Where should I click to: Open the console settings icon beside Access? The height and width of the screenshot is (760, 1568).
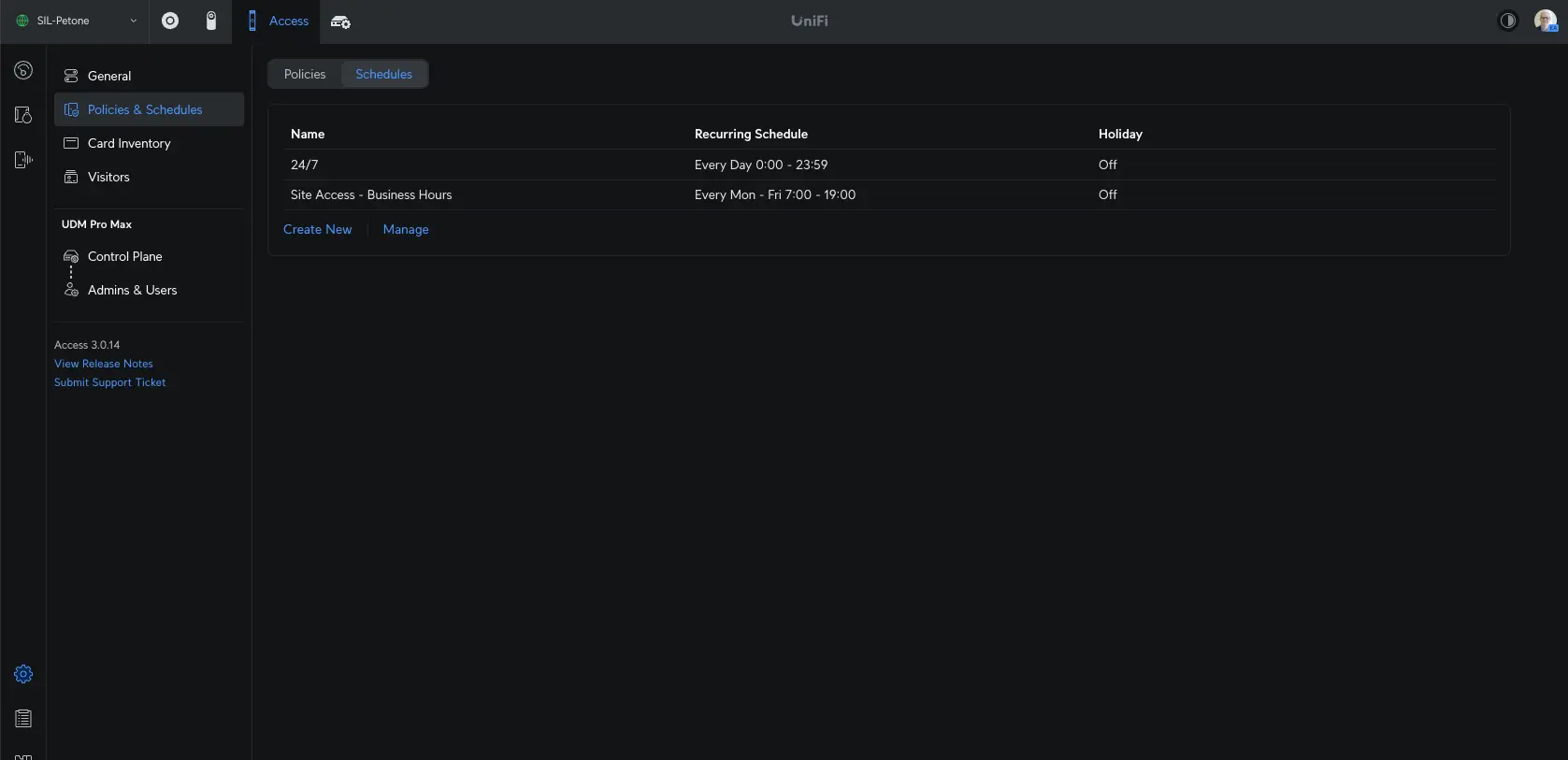(340, 22)
